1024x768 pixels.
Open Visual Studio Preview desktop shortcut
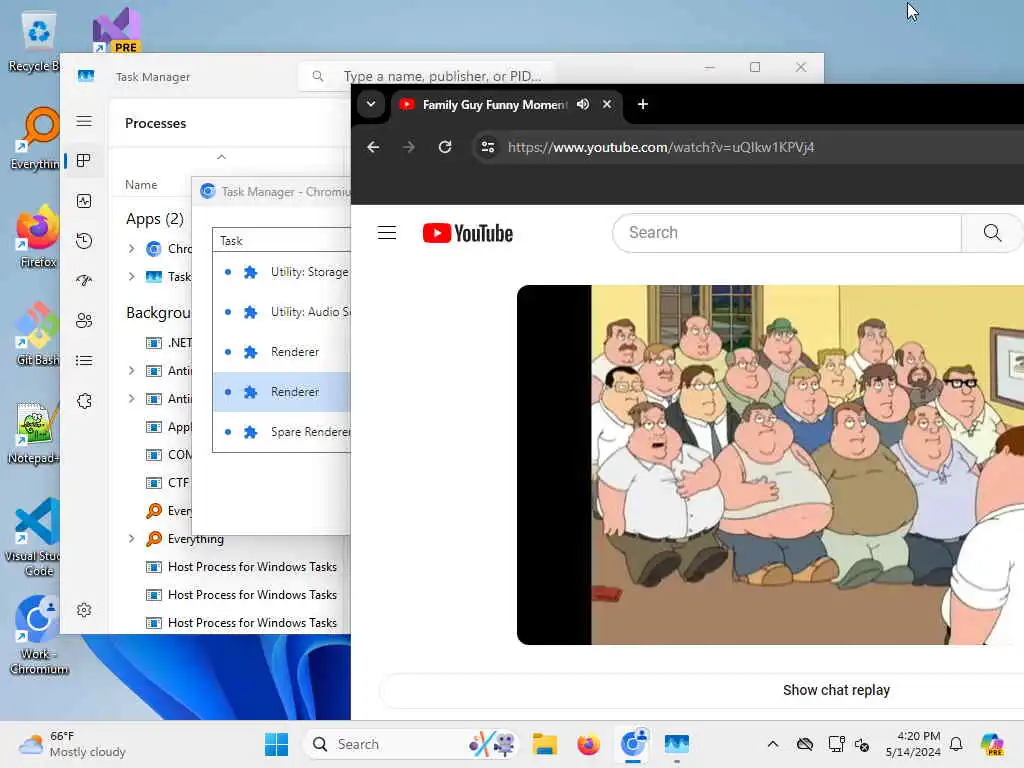116,31
